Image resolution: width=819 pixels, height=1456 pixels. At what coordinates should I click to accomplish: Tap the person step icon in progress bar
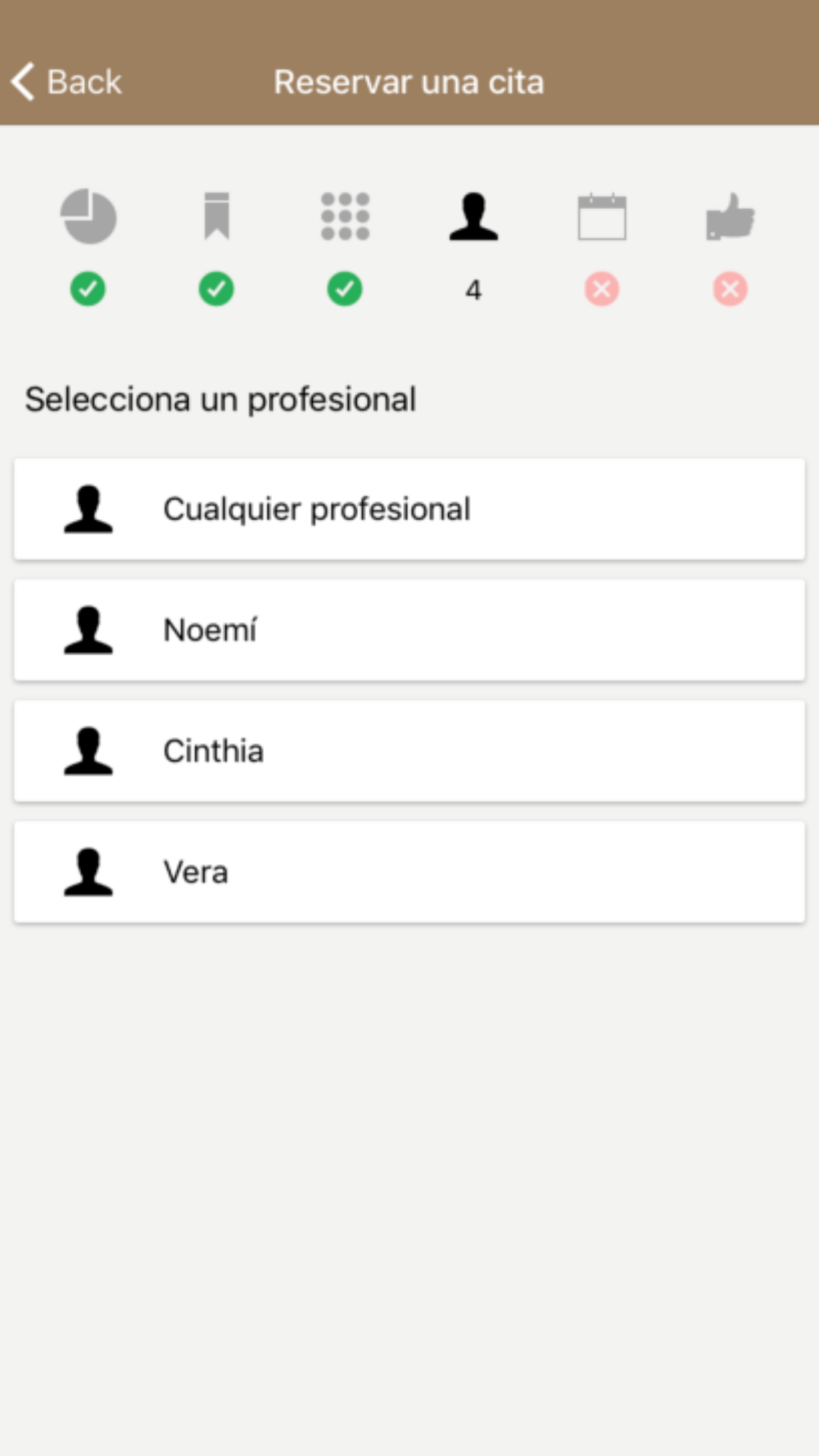click(x=473, y=216)
